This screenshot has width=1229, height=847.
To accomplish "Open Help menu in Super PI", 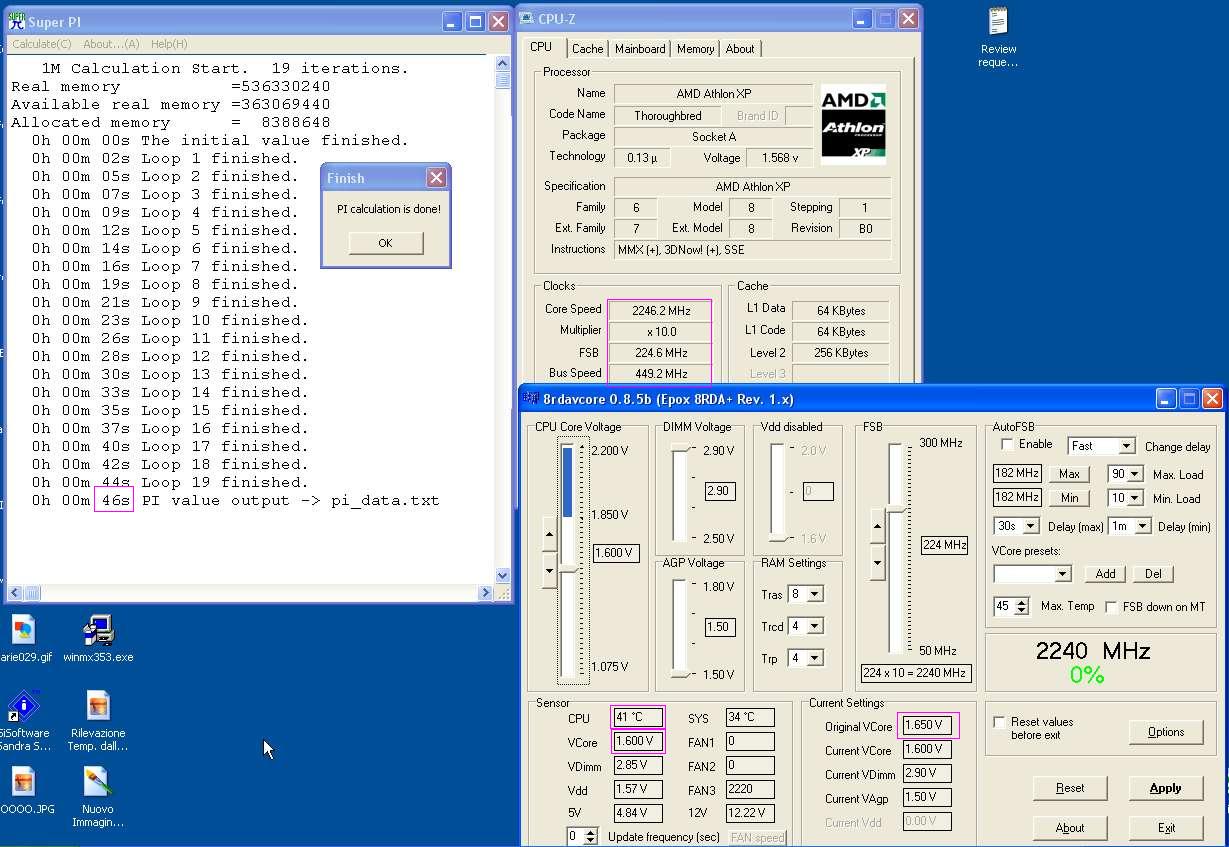I will 169,44.
